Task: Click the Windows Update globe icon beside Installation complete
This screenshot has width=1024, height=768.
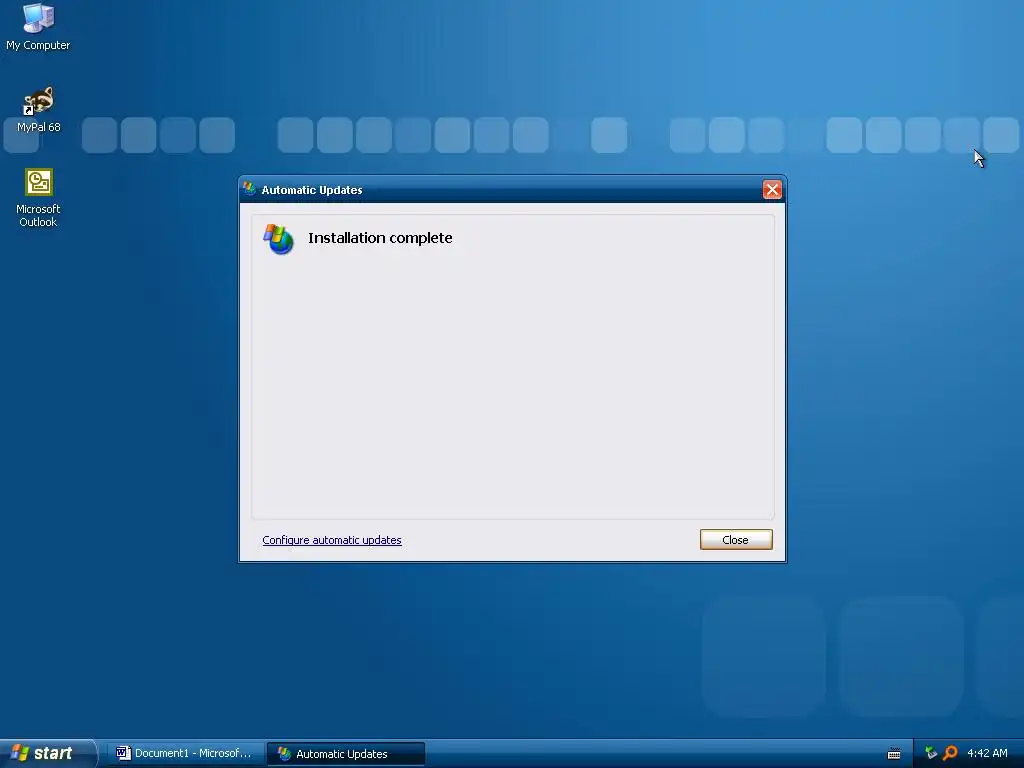Action: 278,239
